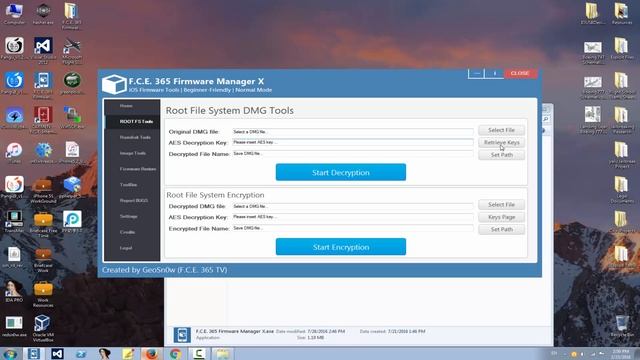The height and width of the screenshot is (360, 640).
Task: Open Legal in the sidebar
Action: 132,248
